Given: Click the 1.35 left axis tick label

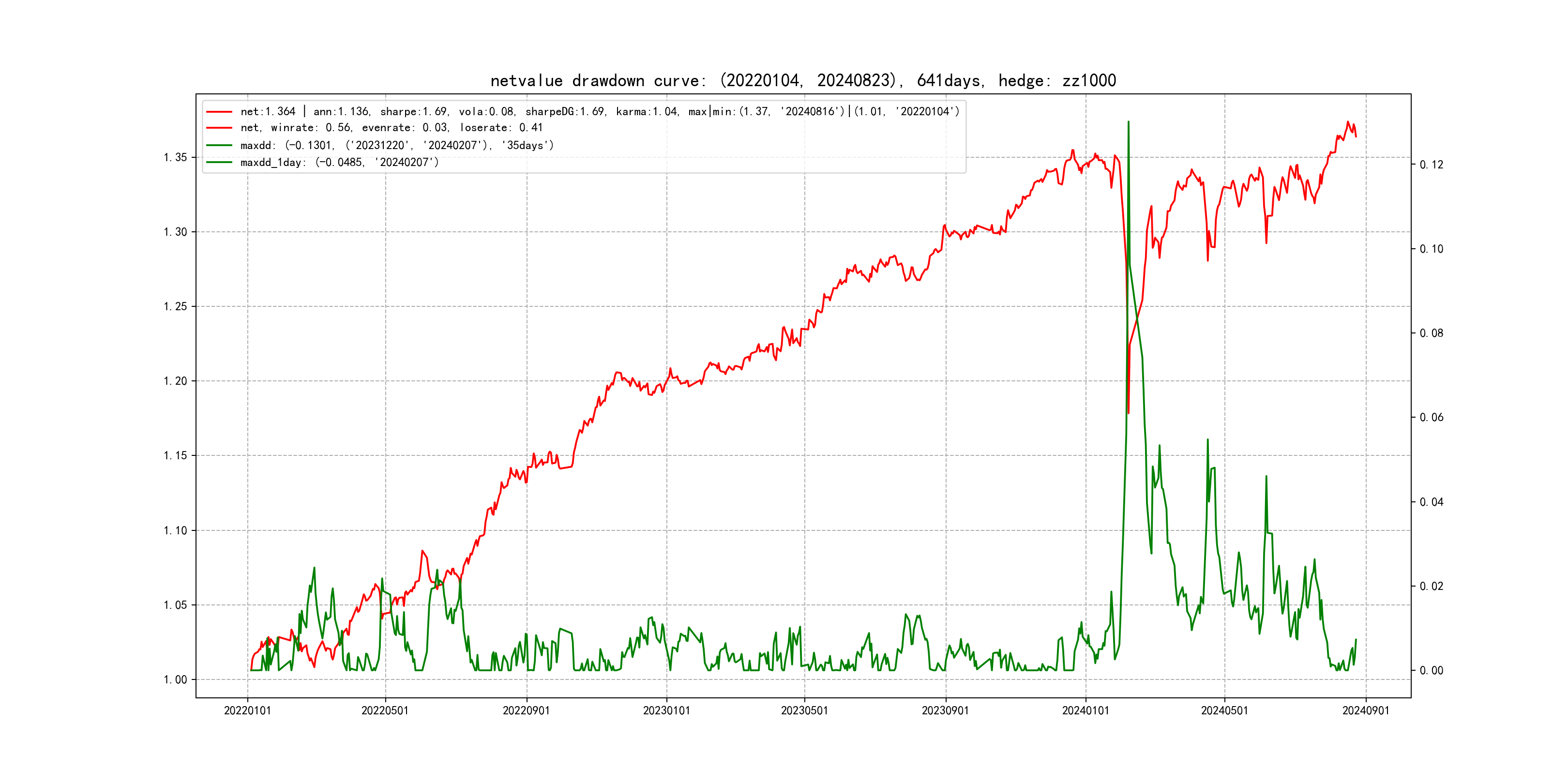Looking at the screenshot, I should pyautogui.click(x=175, y=158).
